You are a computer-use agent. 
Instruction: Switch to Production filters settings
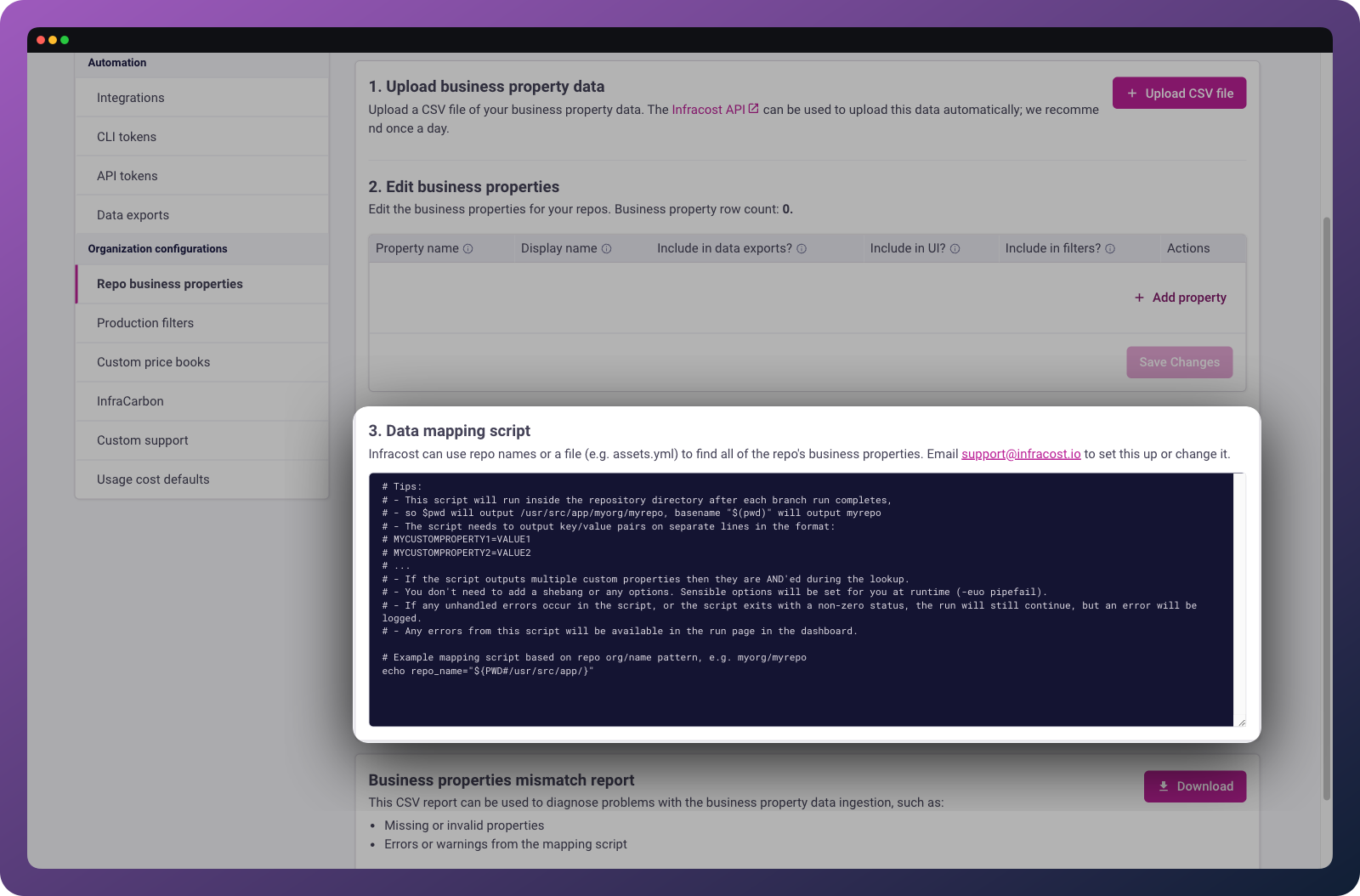tap(145, 322)
